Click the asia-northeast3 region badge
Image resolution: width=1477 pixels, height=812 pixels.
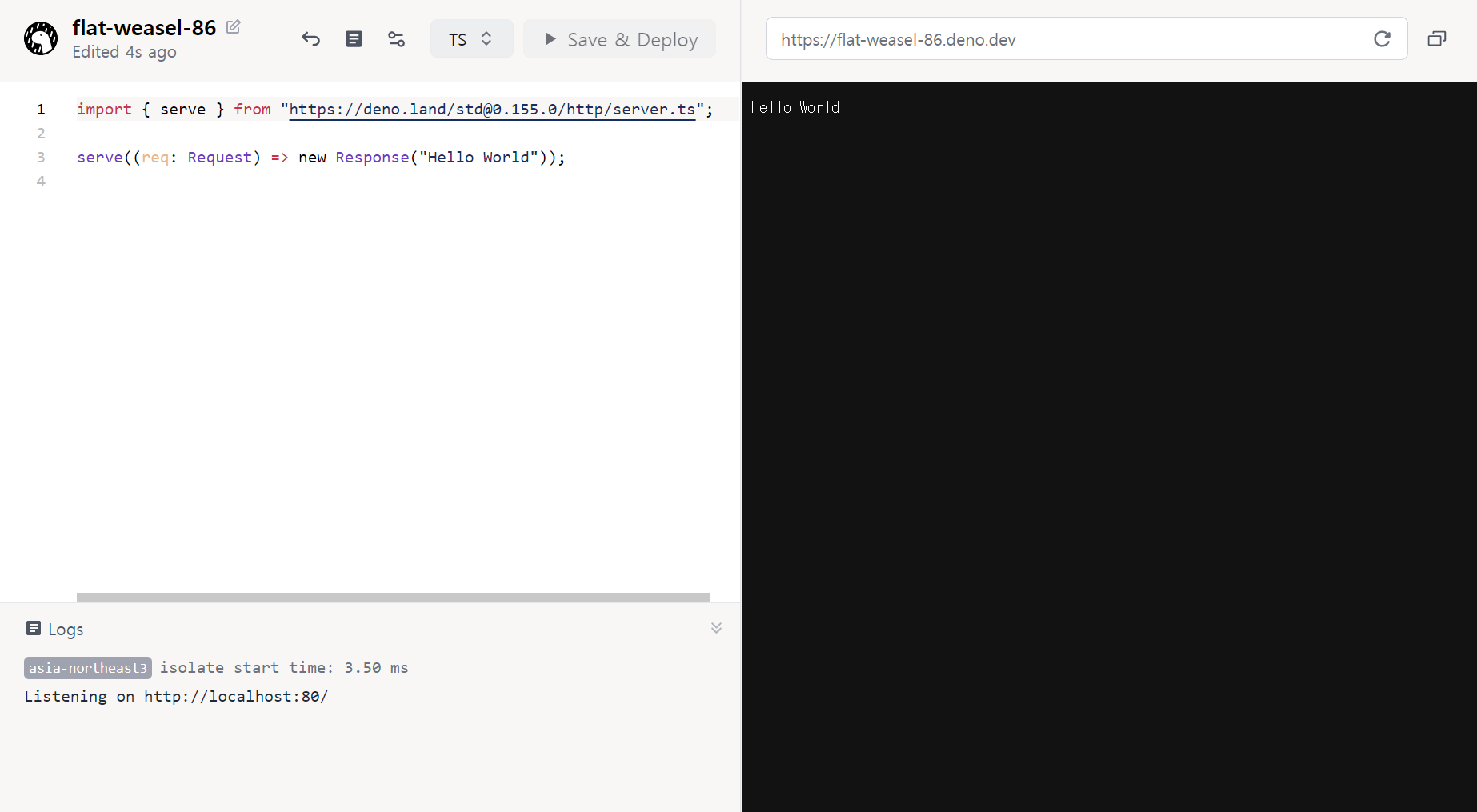point(88,668)
